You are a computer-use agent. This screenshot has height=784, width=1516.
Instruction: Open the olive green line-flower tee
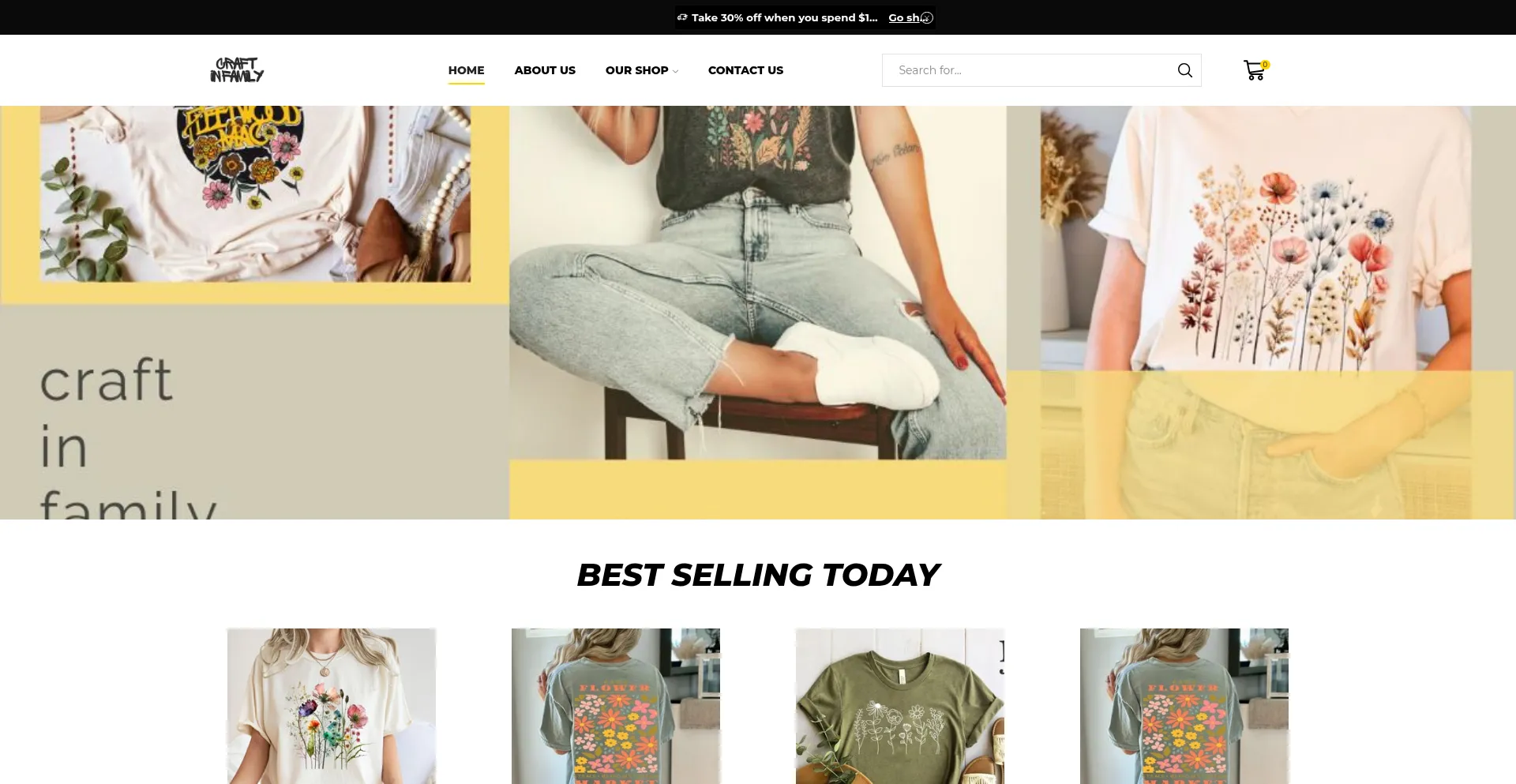[x=900, y=706]
